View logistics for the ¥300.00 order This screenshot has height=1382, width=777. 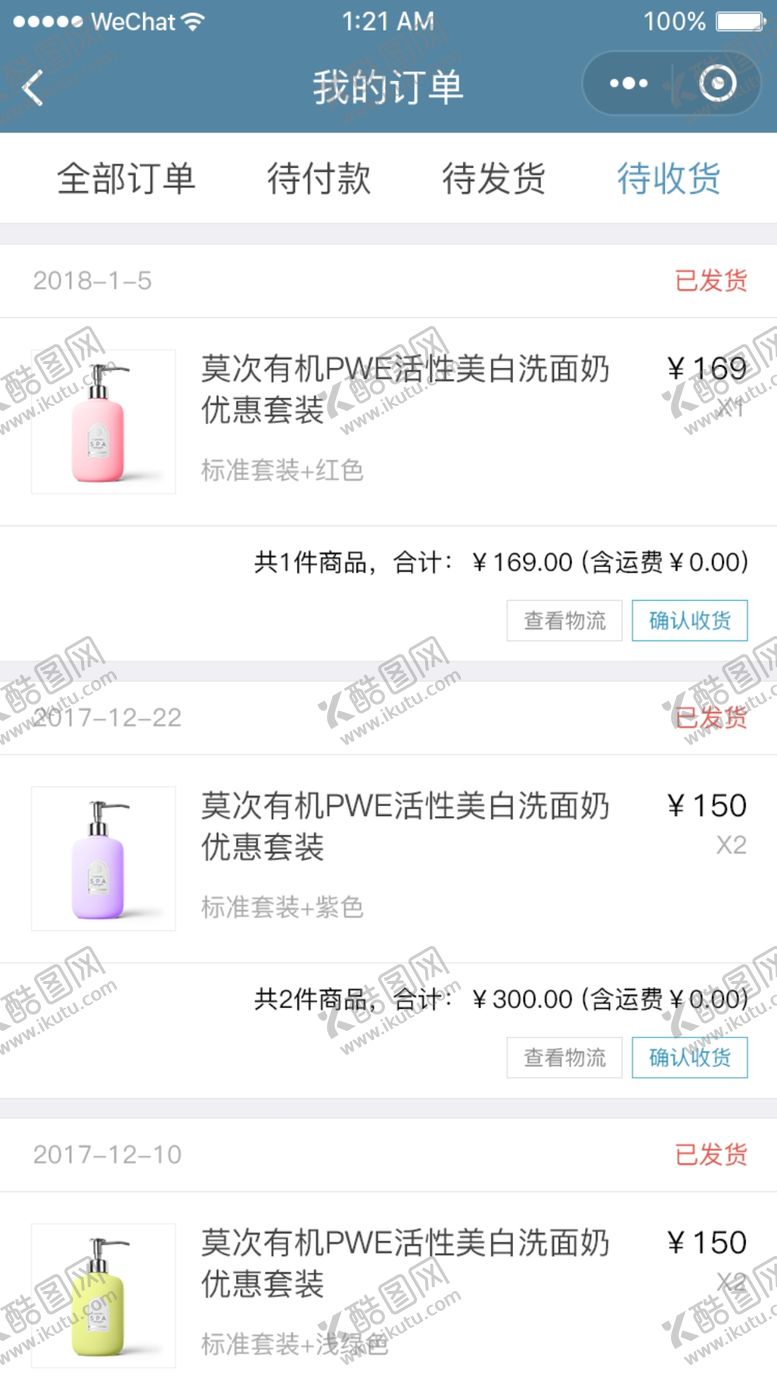(x=565, y=1058)
